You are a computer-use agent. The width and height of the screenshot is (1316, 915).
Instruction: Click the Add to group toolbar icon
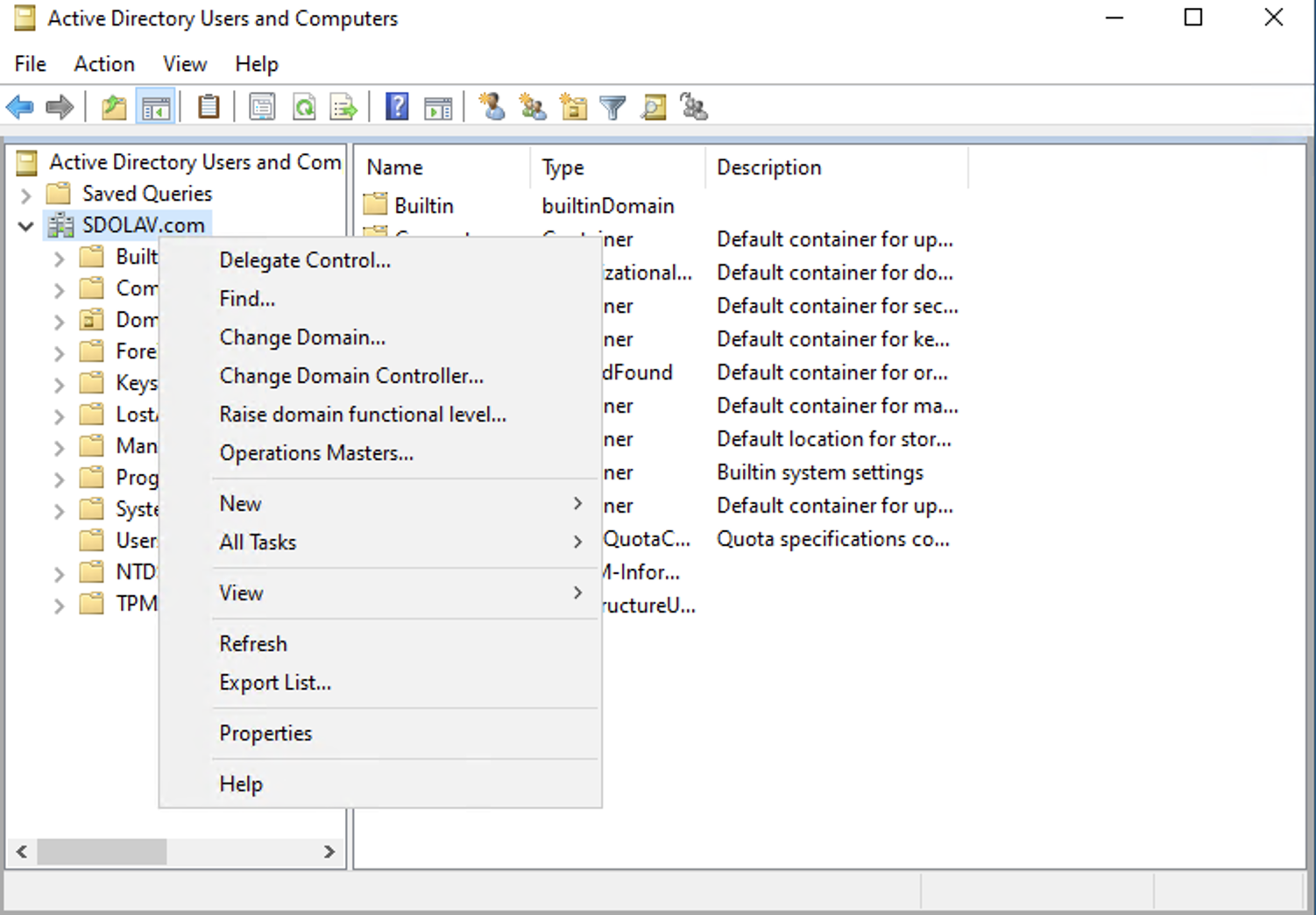tap(694, 108)
